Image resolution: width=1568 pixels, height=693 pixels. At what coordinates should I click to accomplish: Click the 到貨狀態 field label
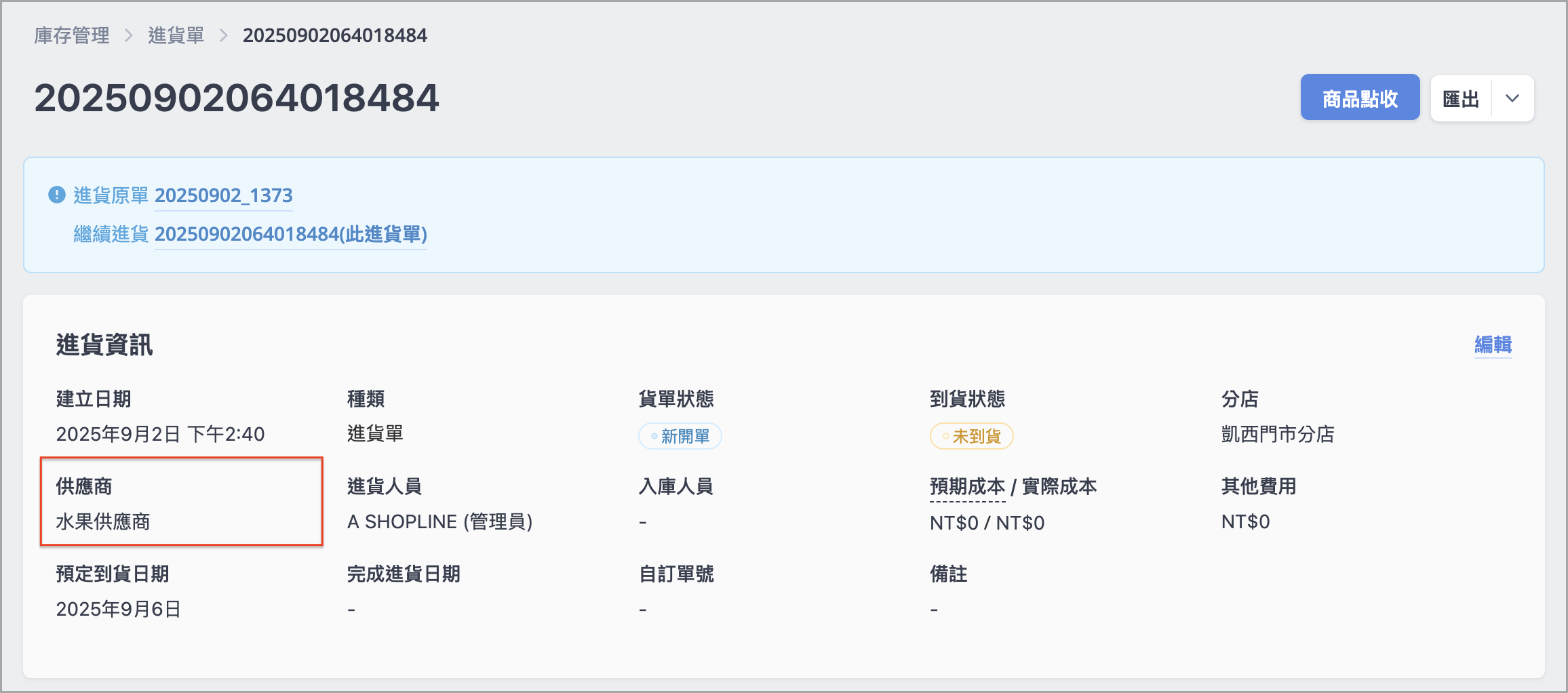[x=967, y=399]
